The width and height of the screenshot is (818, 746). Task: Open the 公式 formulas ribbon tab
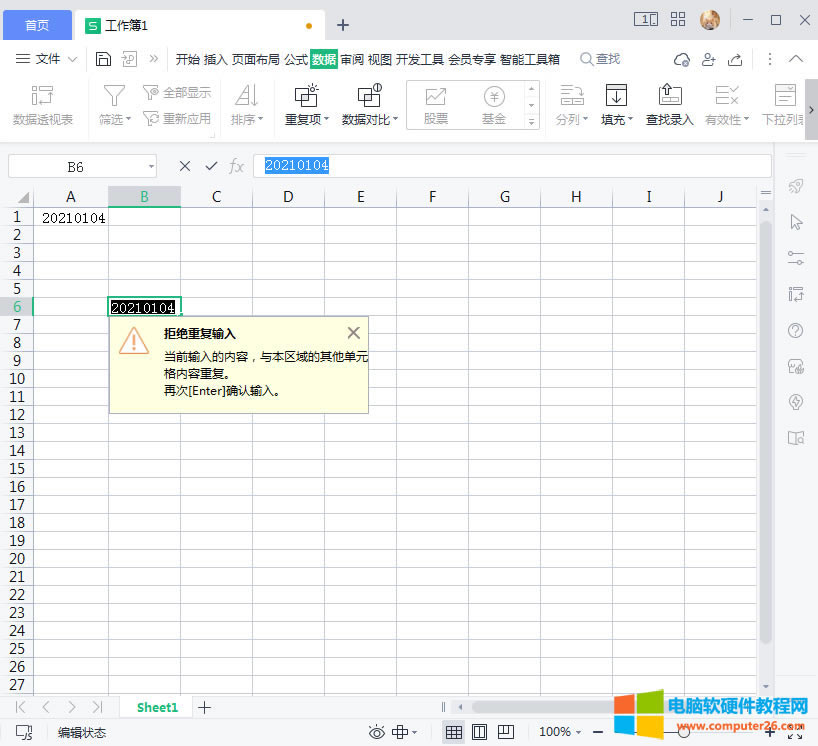296,59
